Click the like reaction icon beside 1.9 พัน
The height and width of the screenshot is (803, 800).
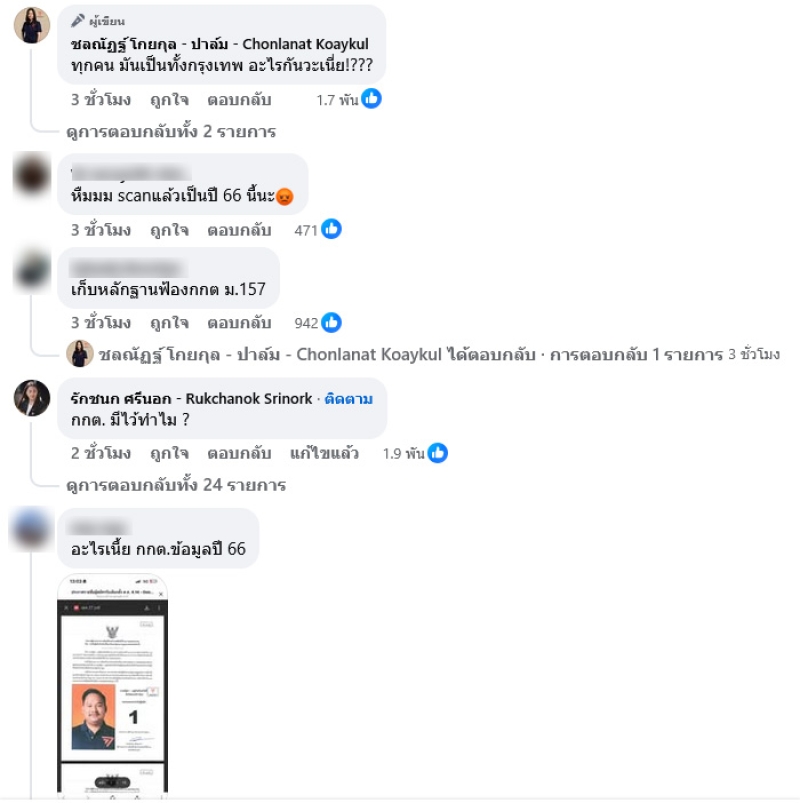[x=437, y=453]
